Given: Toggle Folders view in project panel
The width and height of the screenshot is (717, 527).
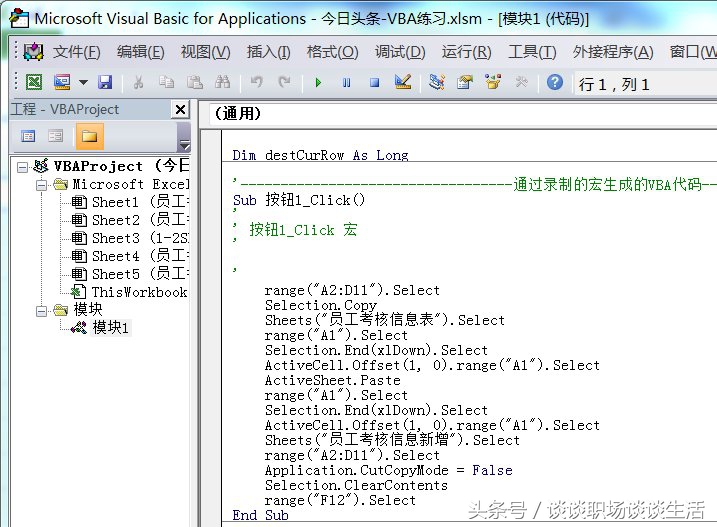Looking at the screenshot, I should (x=90, y=136).
